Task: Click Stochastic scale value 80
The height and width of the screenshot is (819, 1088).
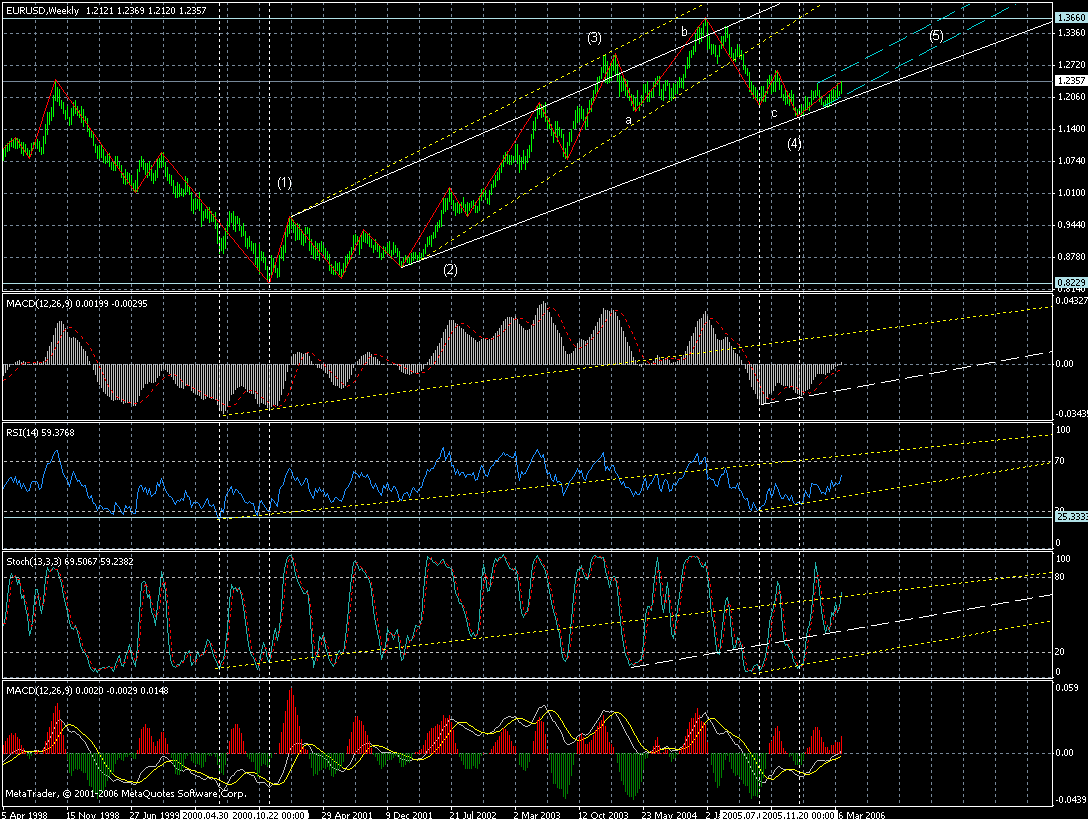Action: tap(1060, 577)
